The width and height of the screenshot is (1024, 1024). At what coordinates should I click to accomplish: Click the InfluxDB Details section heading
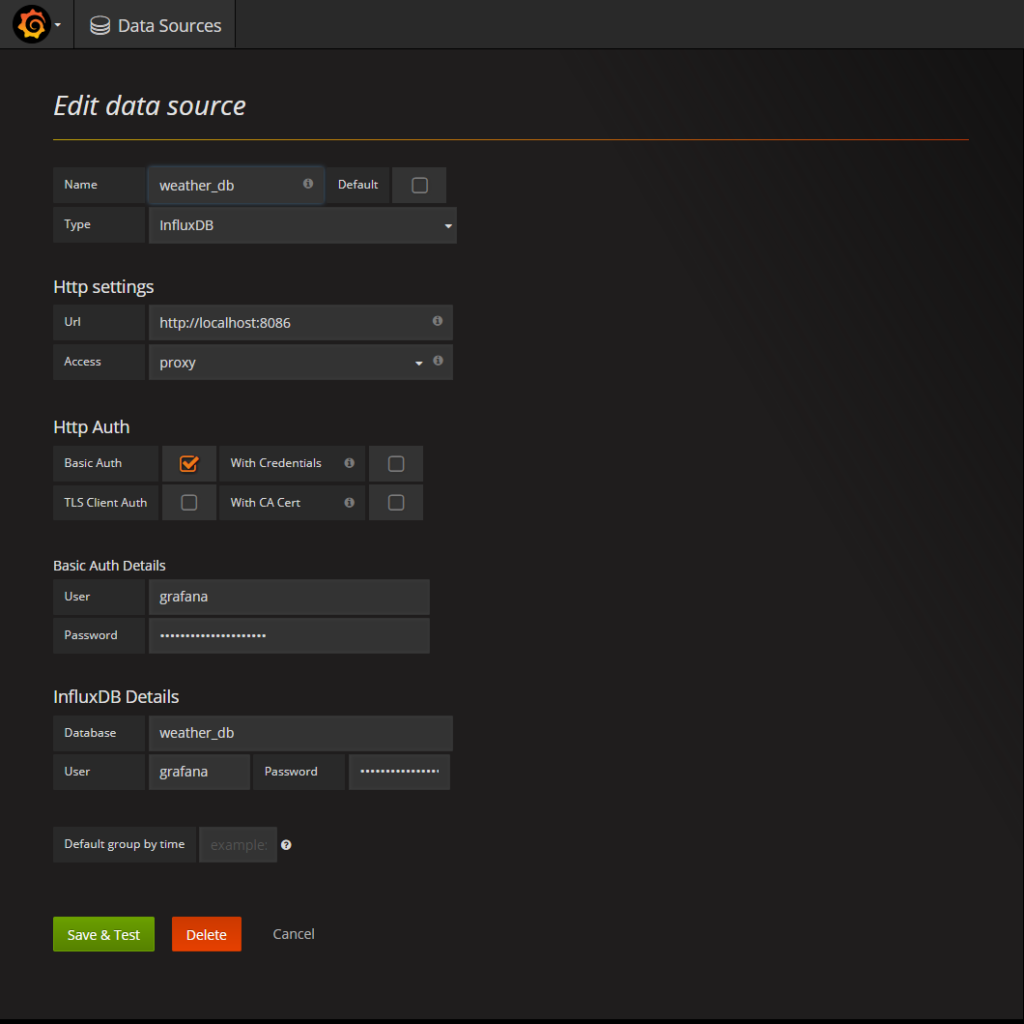click(x=116, y=697)
